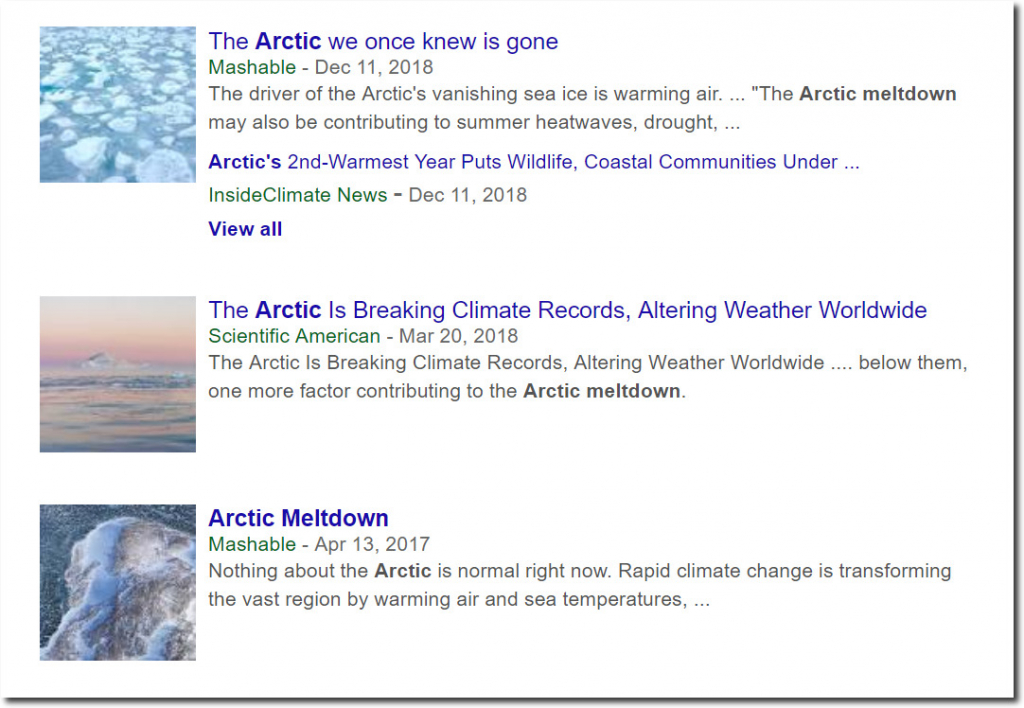
Task: Click the Apr 13, 2017 date text
Action: click(x=372, y=544)
